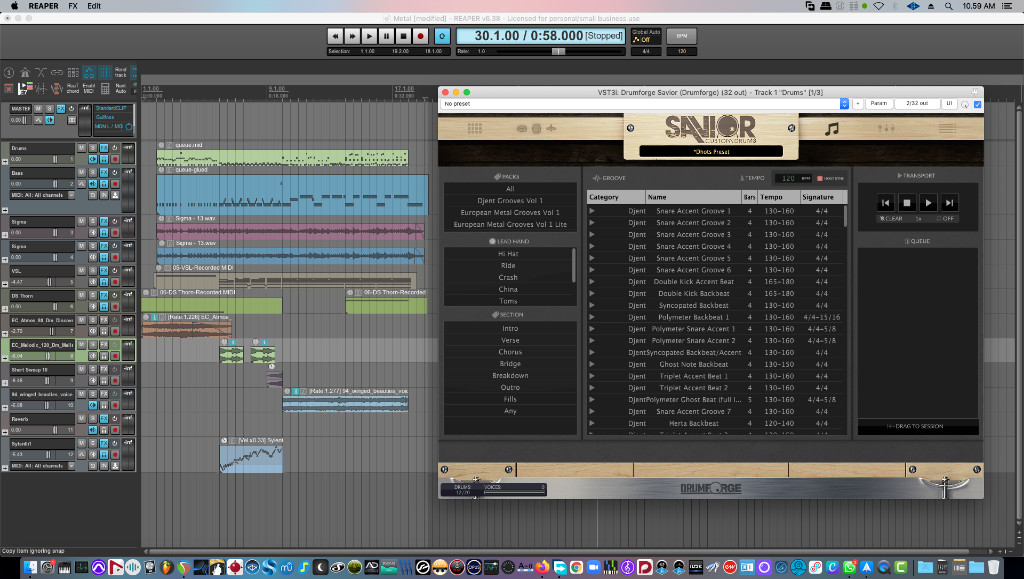Select the Djent Grooves Vol 1 pack

pyautogui.click(x=510, y=200)
